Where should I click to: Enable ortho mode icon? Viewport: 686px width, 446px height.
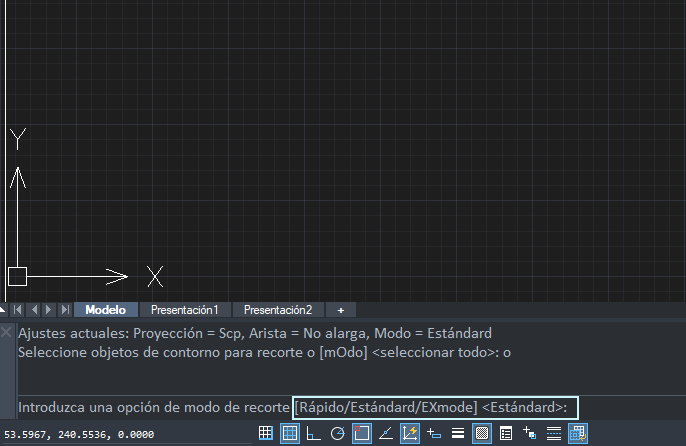click(313, 433)
